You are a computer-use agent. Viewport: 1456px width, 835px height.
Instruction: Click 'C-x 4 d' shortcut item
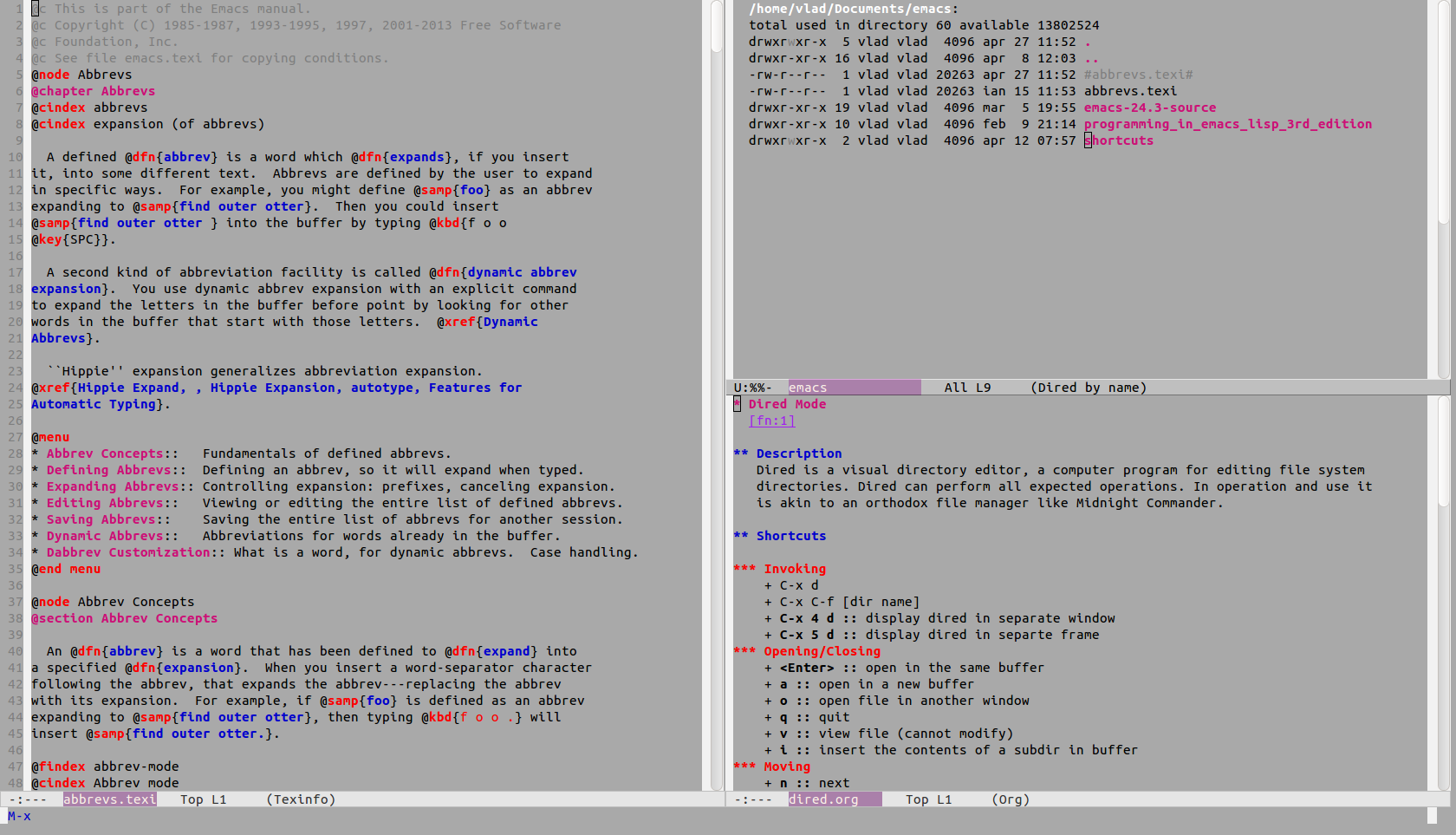coord(939,618)
